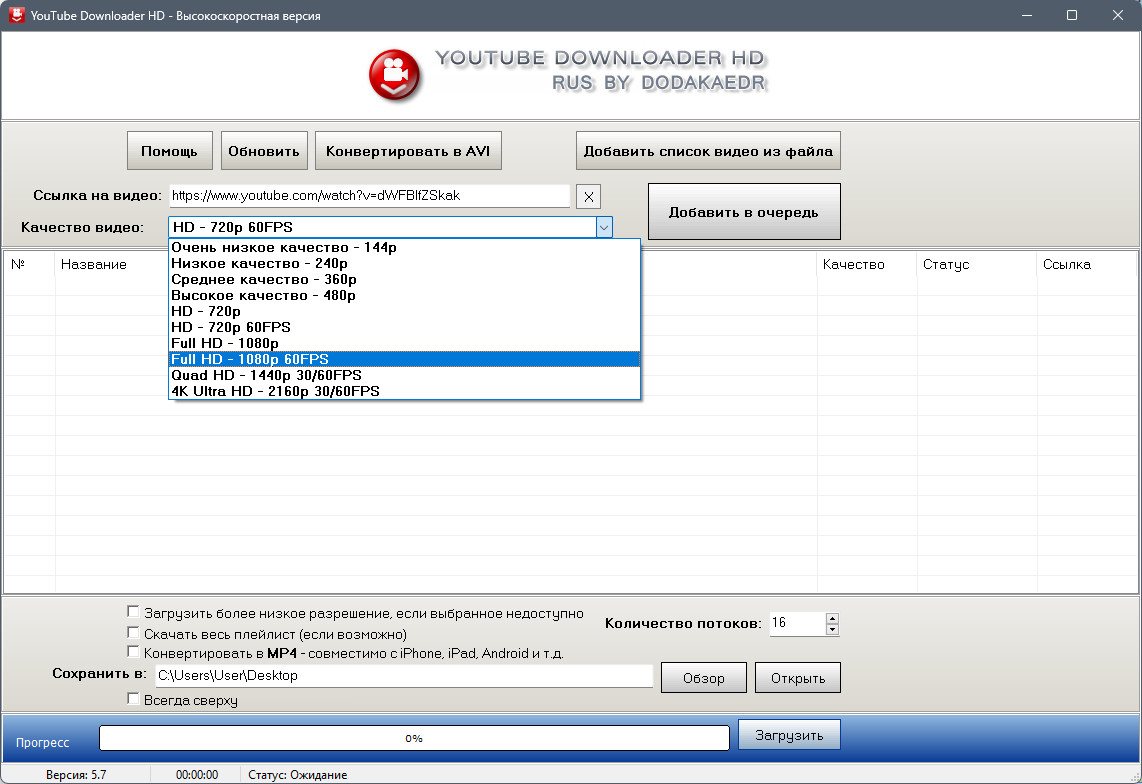Open the Помощь help button

coord(170,151)
